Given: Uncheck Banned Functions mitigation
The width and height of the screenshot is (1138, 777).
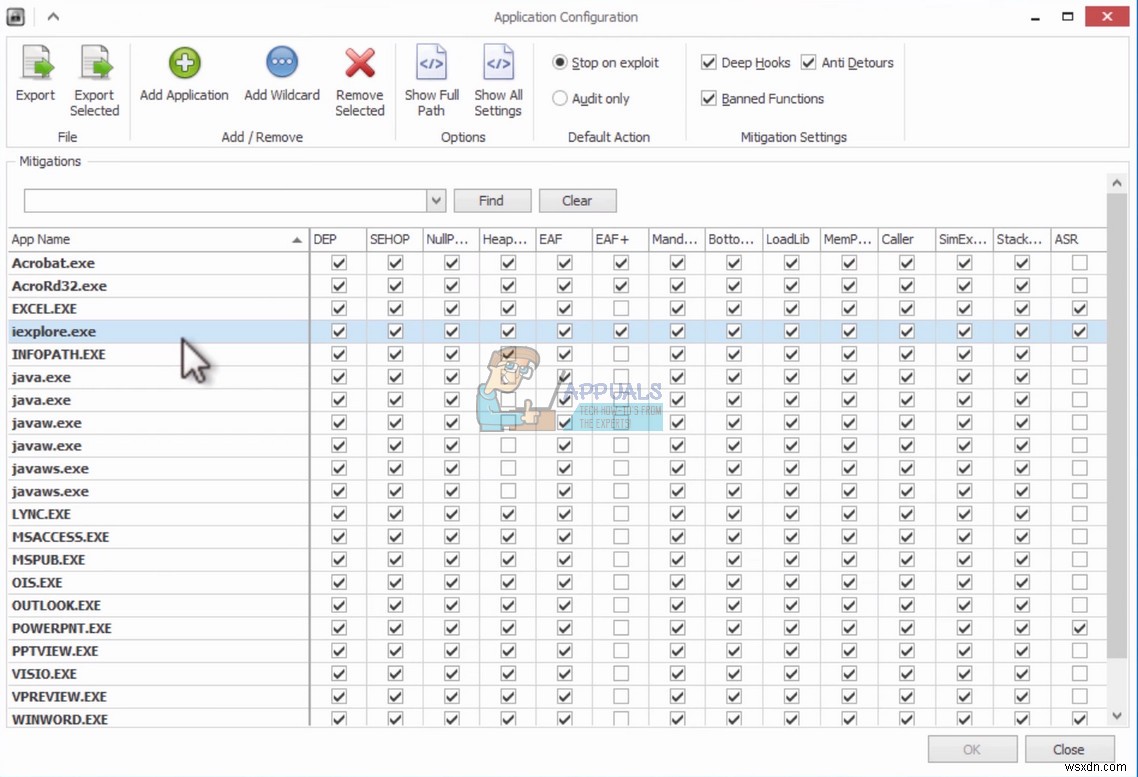Looking at the screenshot, I should (x=709, y=98).
